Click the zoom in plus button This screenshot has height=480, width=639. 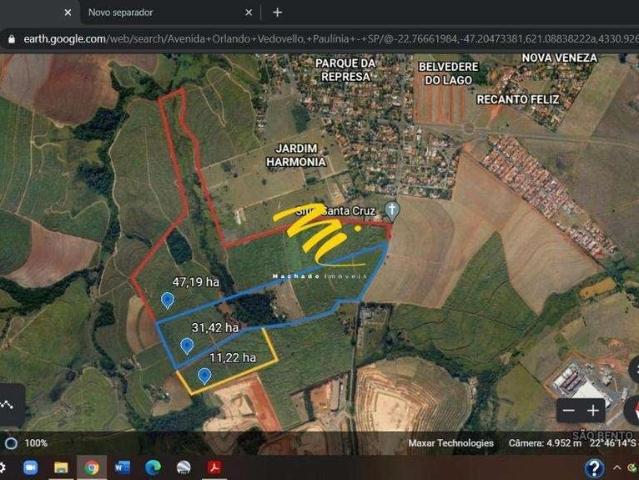[593, 410]
